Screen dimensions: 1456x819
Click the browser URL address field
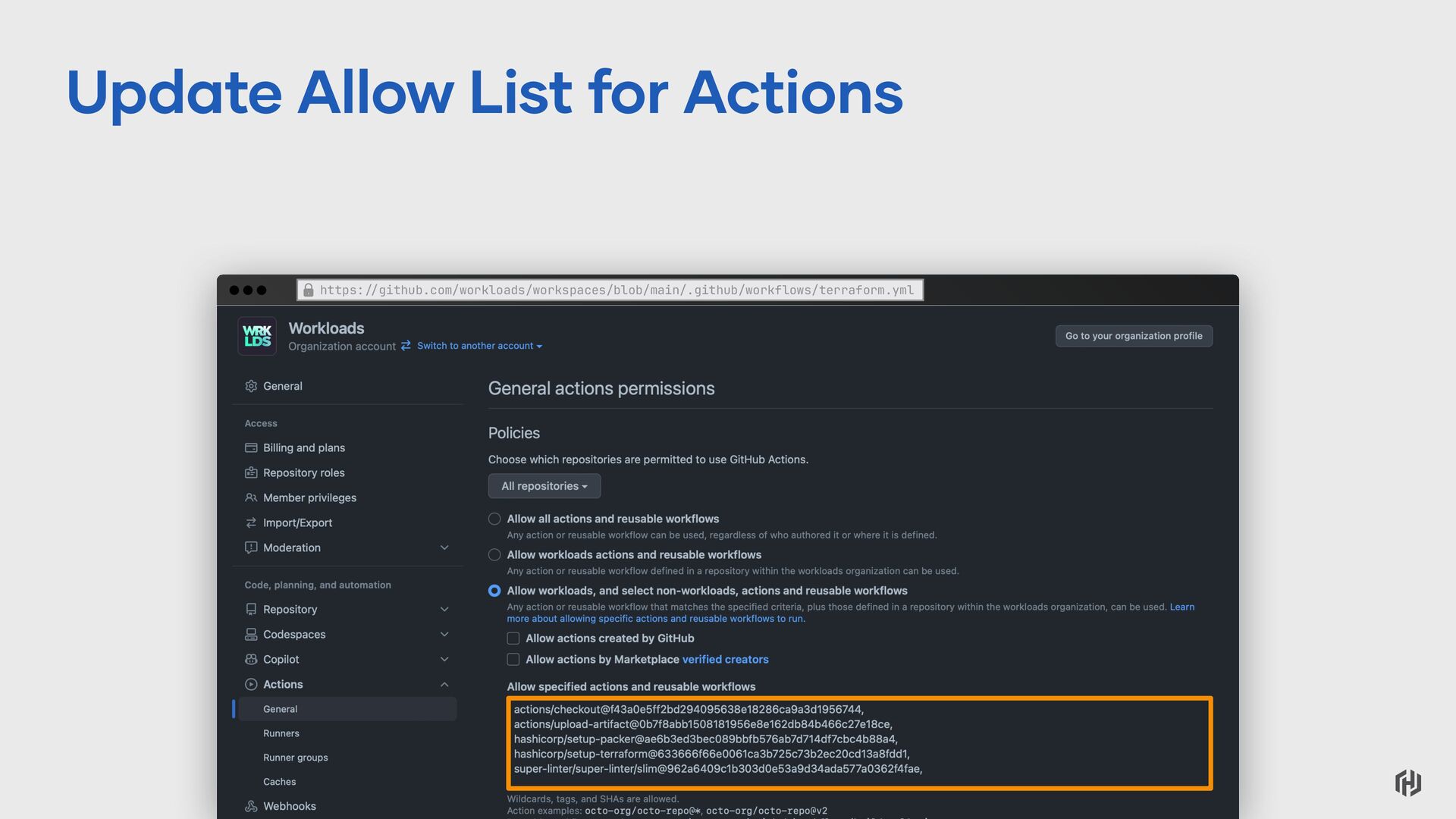(610, 290)
